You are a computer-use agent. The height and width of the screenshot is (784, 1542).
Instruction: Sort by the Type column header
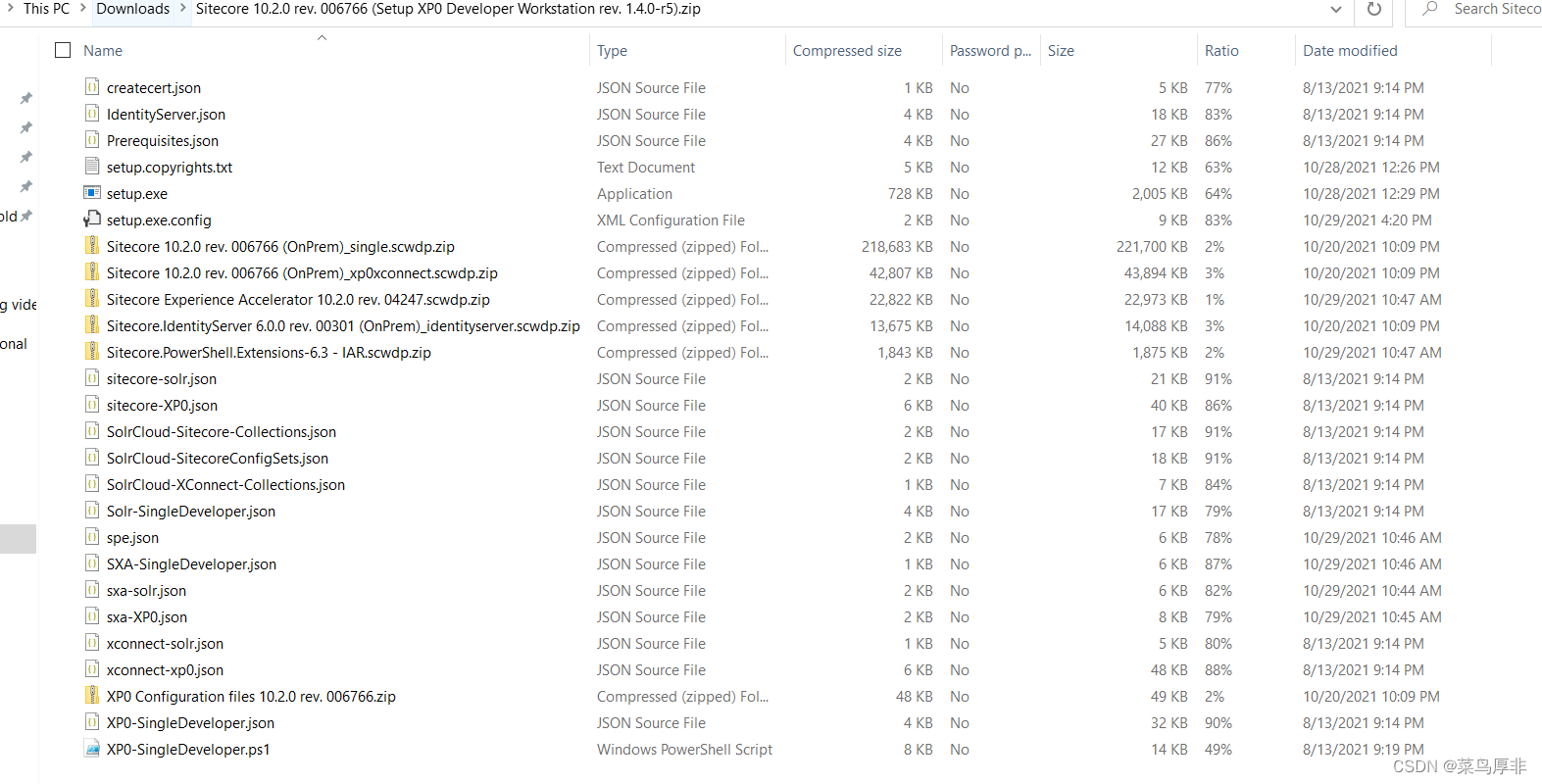[x=612, y=50]
